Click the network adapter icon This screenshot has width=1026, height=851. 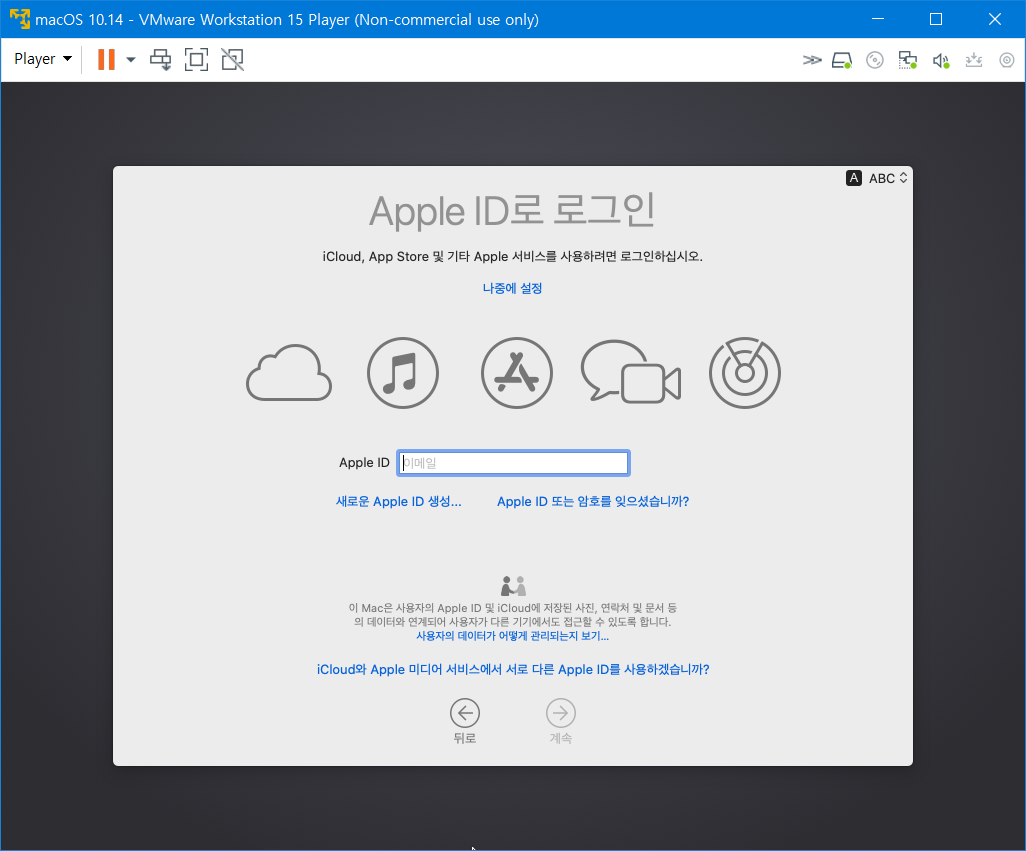(908, 60)
